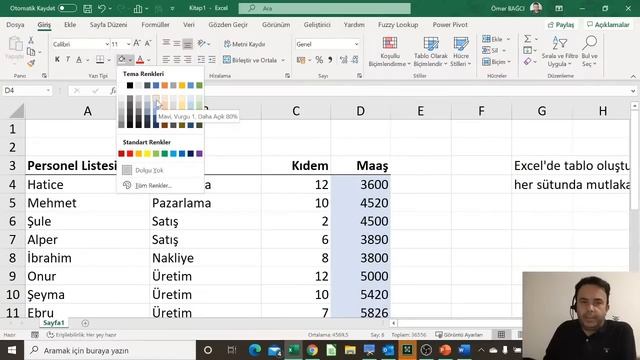
Task: Decrease font size with smaller A icon
Action: [148, 43]
